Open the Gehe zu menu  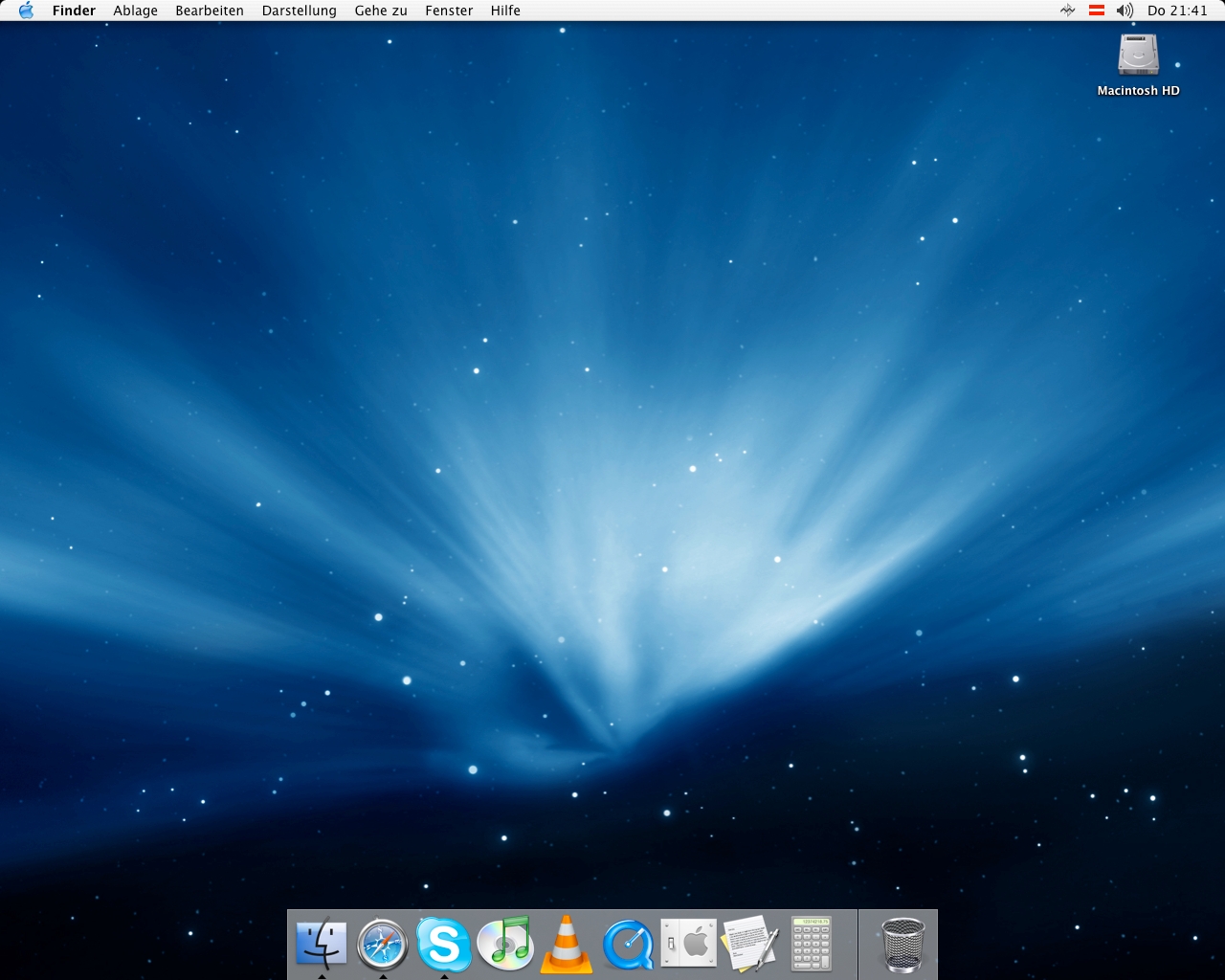point(381,11)
